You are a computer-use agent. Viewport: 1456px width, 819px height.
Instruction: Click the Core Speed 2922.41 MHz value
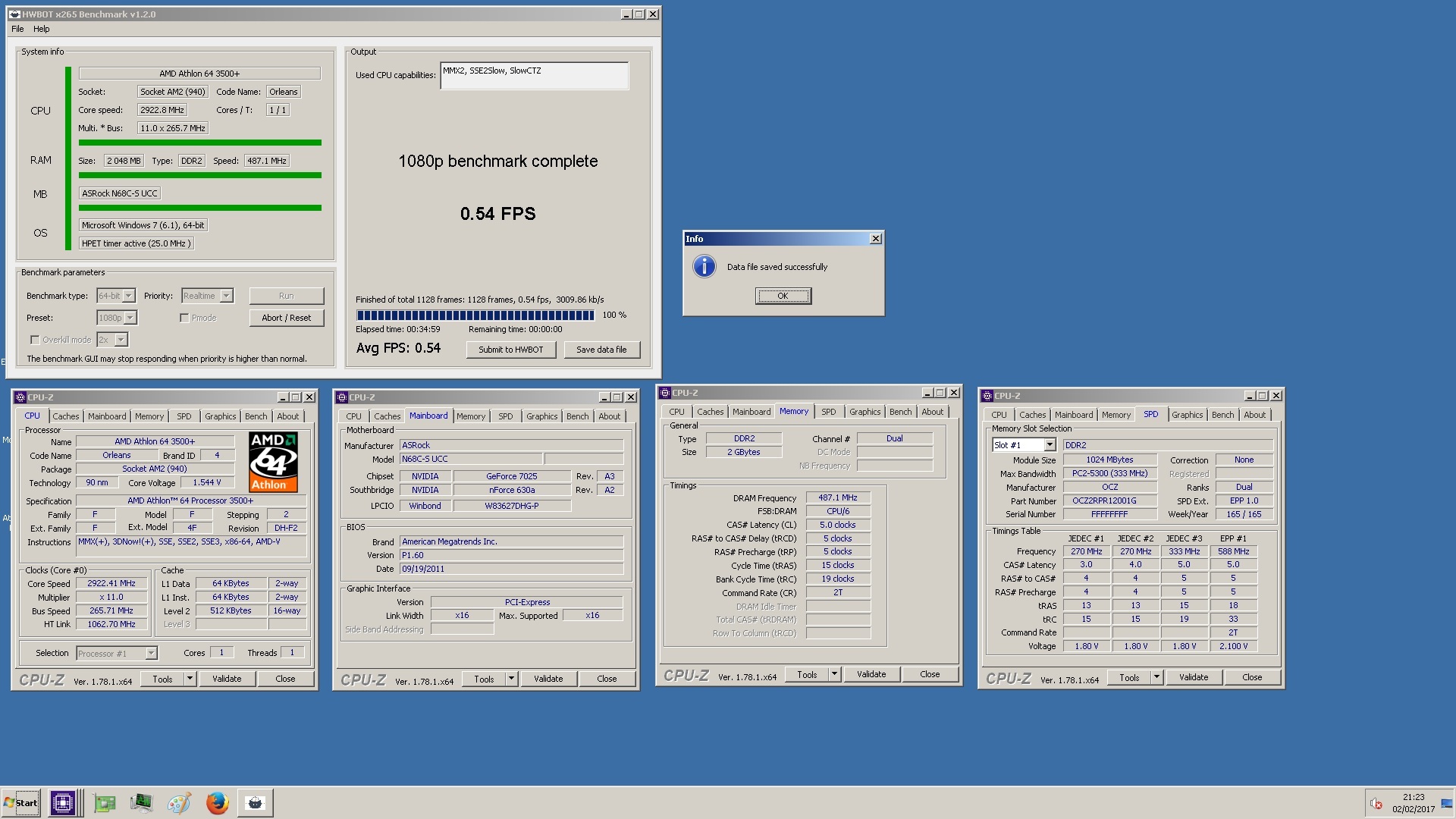pos(111,583)
